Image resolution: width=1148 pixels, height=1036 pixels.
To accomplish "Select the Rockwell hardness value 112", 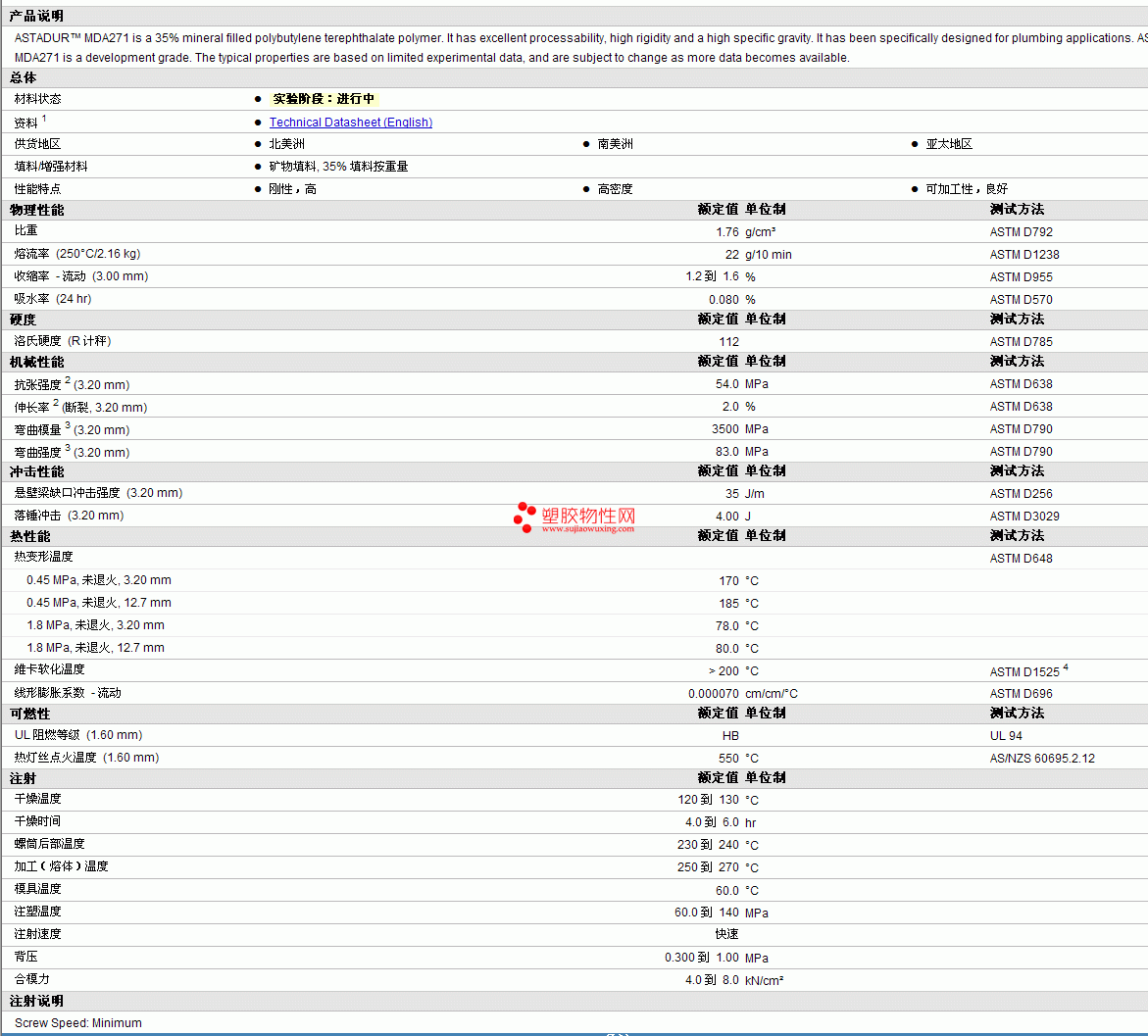I will click(x=729, y=342).
